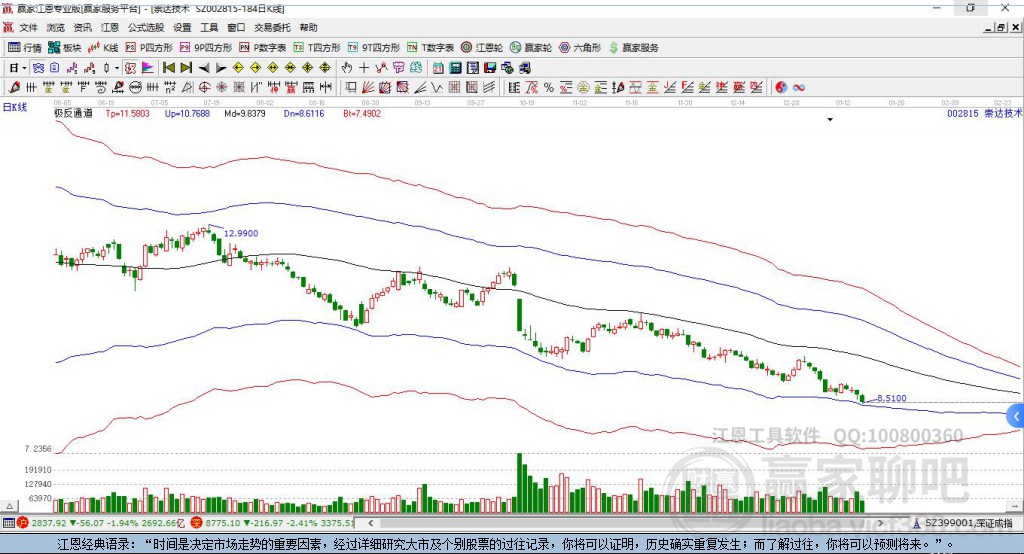Click the Bt=7.4902 indicator value

tap(362, 114)
